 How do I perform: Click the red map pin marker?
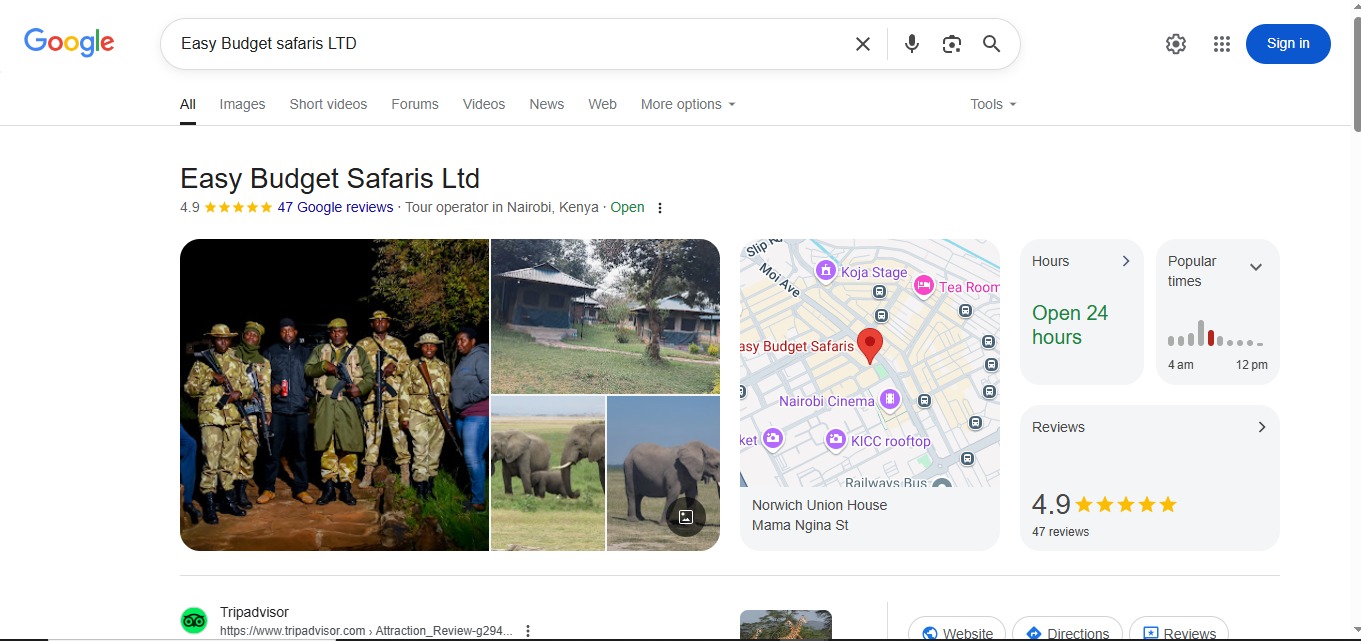(870, 345)
